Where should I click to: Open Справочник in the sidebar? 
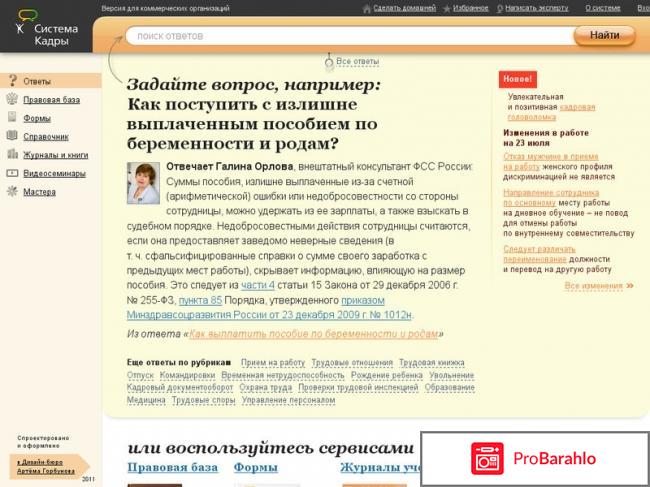(46, 136)
